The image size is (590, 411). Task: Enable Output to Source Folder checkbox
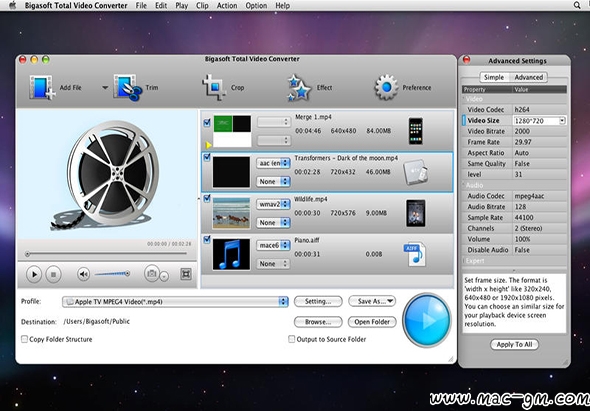[292, 339]
